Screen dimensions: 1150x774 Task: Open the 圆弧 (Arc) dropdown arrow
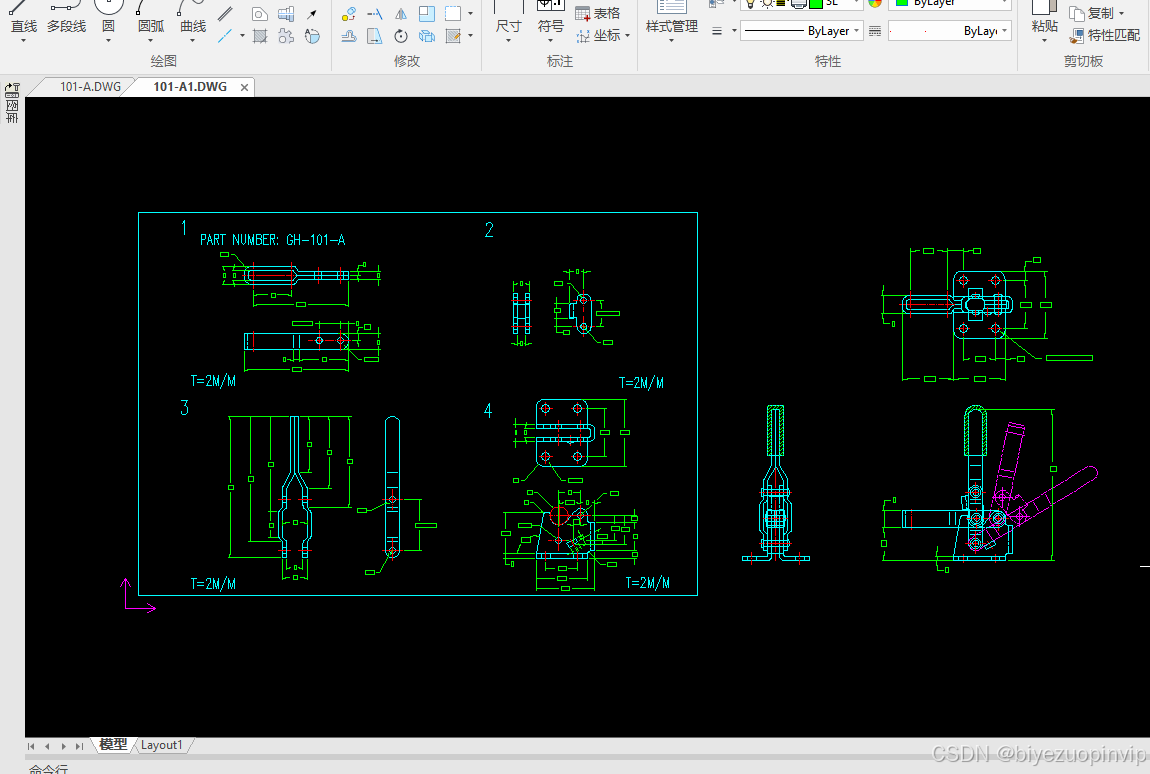(151, 41)
